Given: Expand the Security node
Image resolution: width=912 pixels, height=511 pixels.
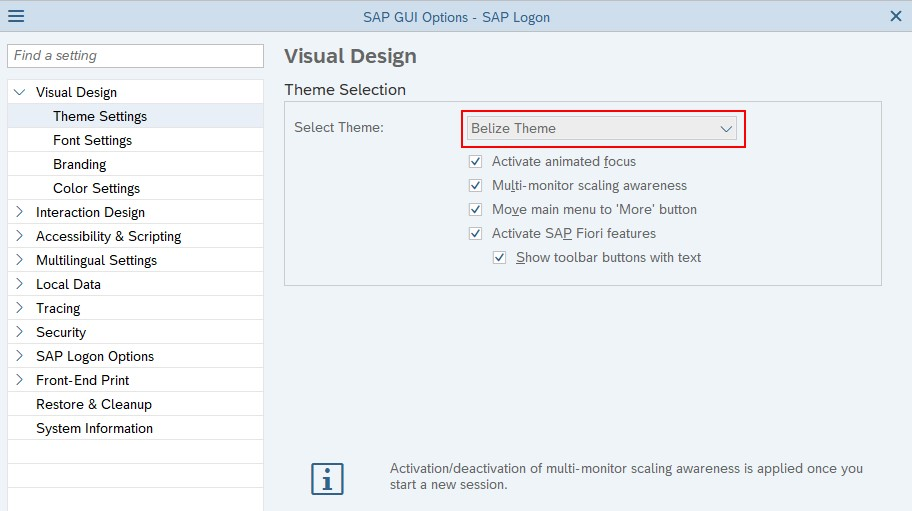Looking at the screenshot, I should click(x=19, y=332).
